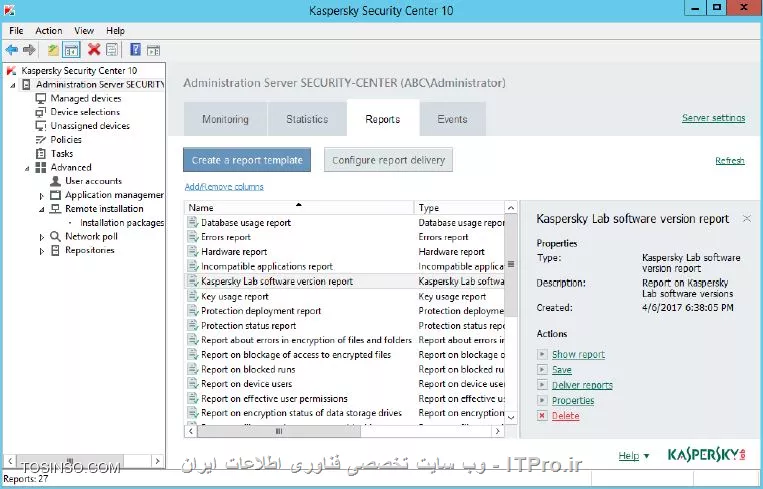The width and height of the screenshot is (763, 489).
Task: Open the File menu
Action: coord(16,30)
